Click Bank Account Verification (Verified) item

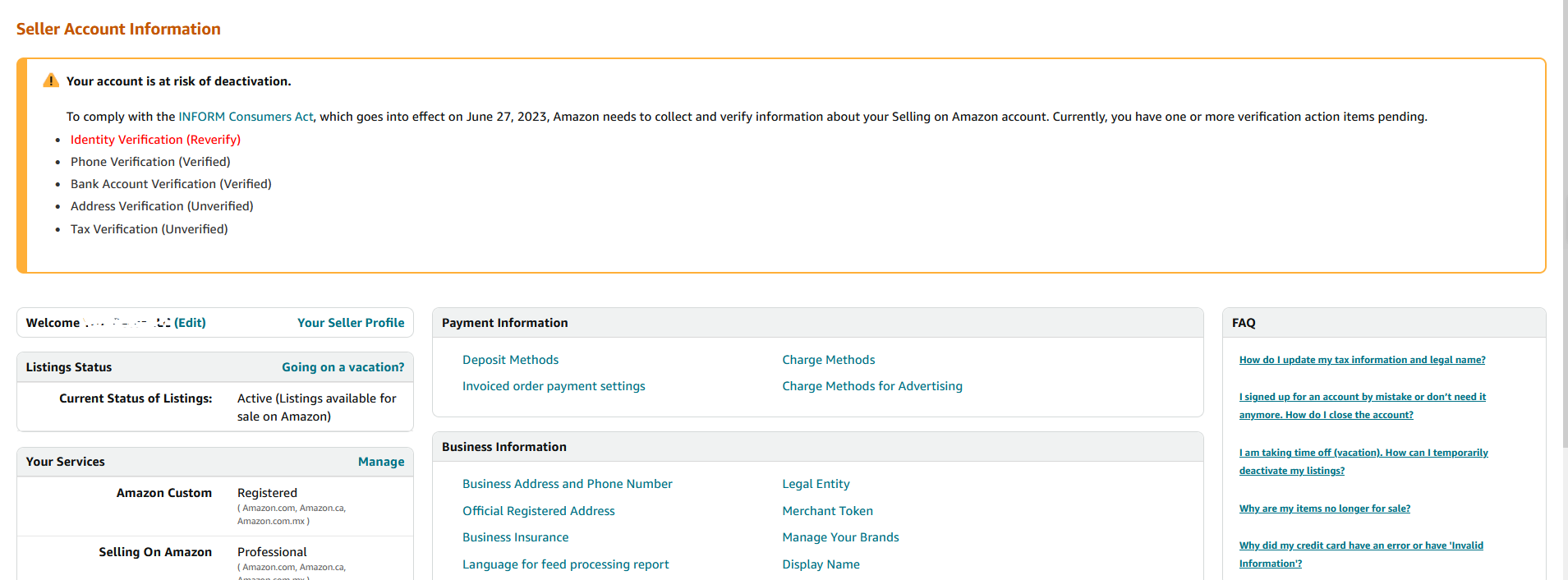point(171,184)
